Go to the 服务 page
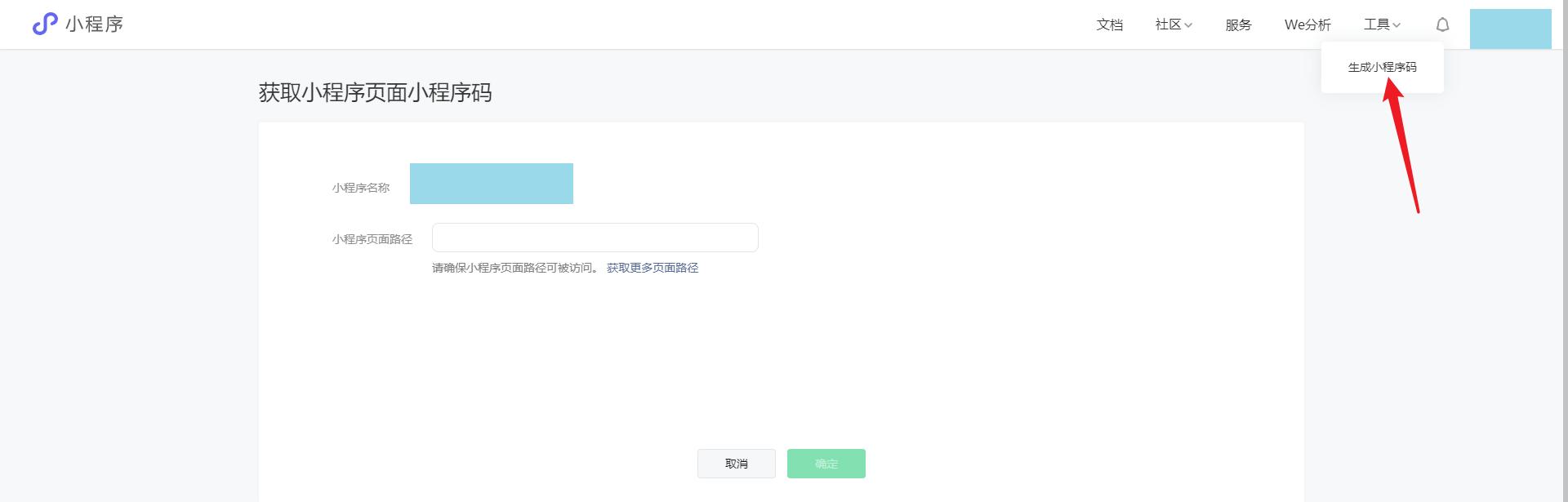Image resolution: width=1568 pixels, height=502 pixels. [x=1238, y=24]
